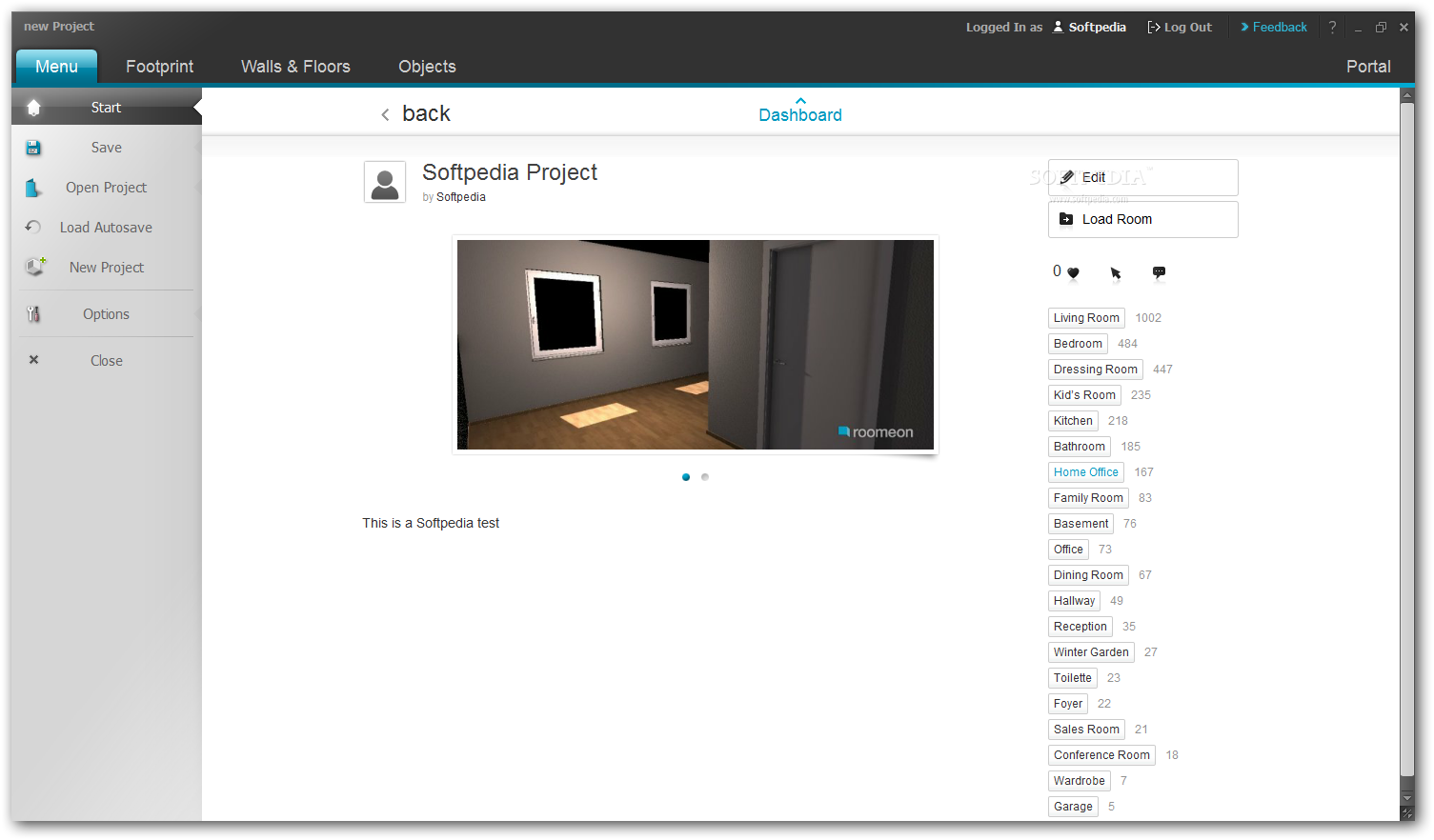Click the room preview image
1434x840 pixels.
tap(696, 345)
